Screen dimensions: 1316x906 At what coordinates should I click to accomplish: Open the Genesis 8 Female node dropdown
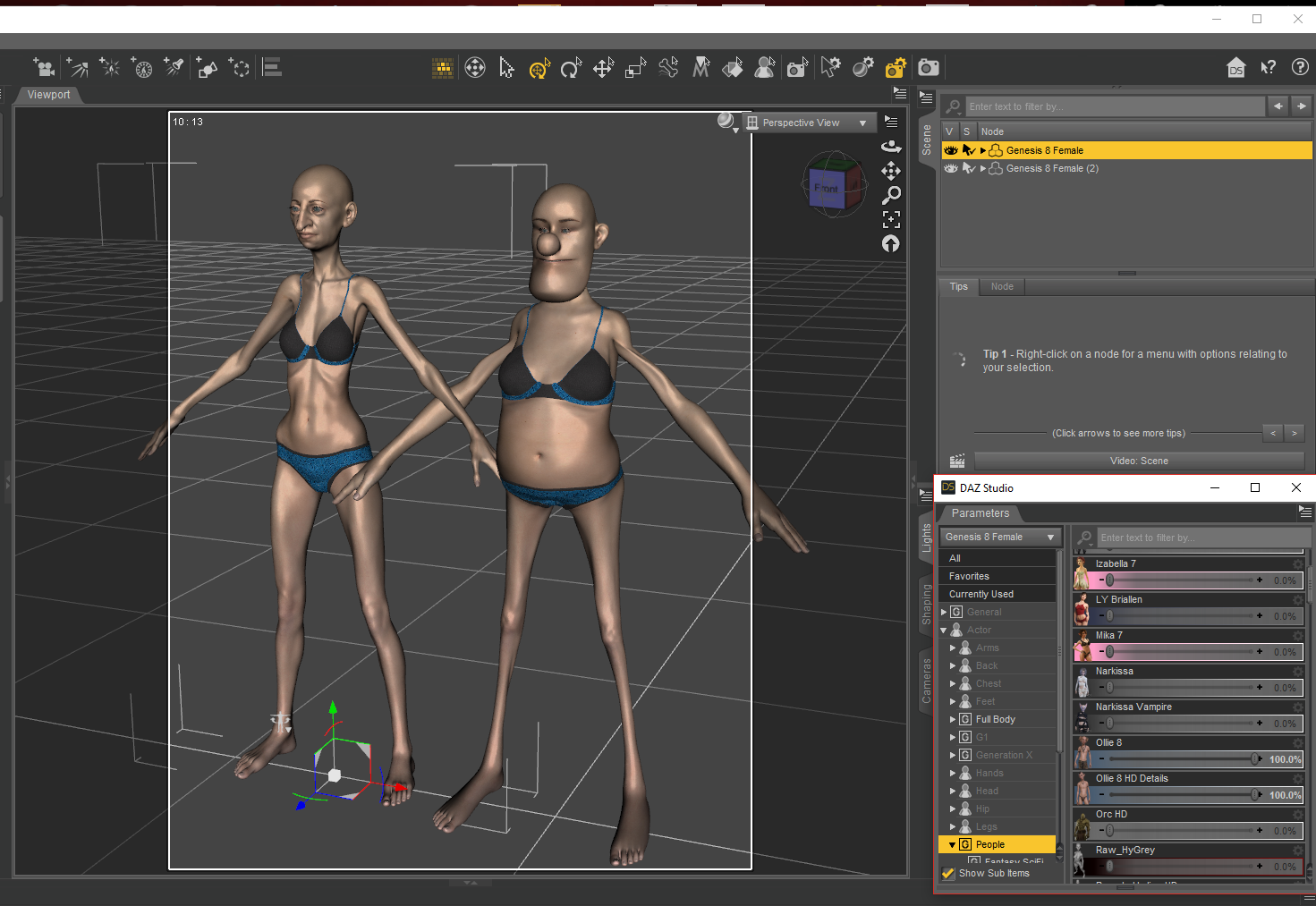coord(999,537)
